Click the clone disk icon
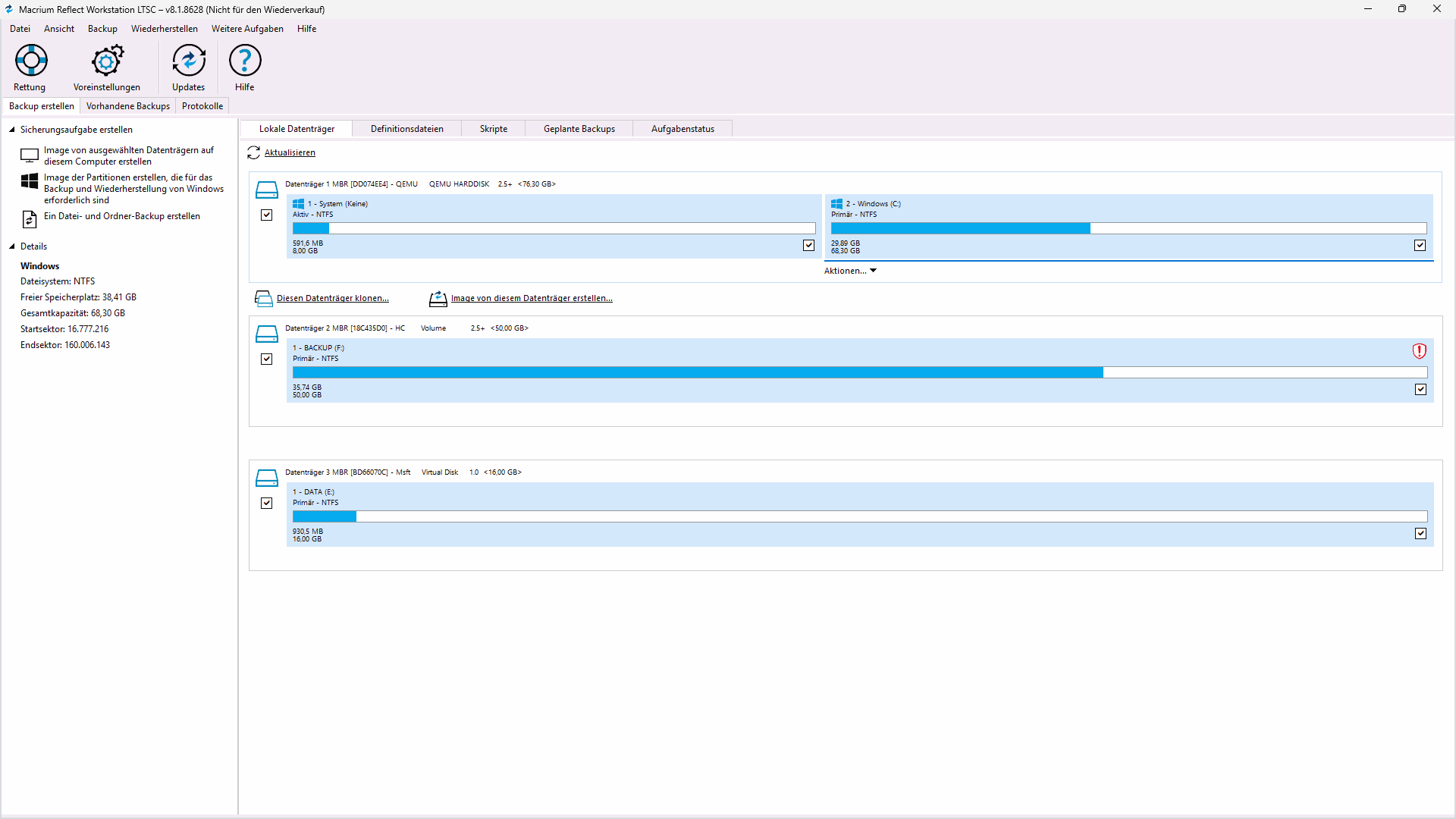Image resolution: width=1456 pixels, height=819 pixels. tap(264, 299)
